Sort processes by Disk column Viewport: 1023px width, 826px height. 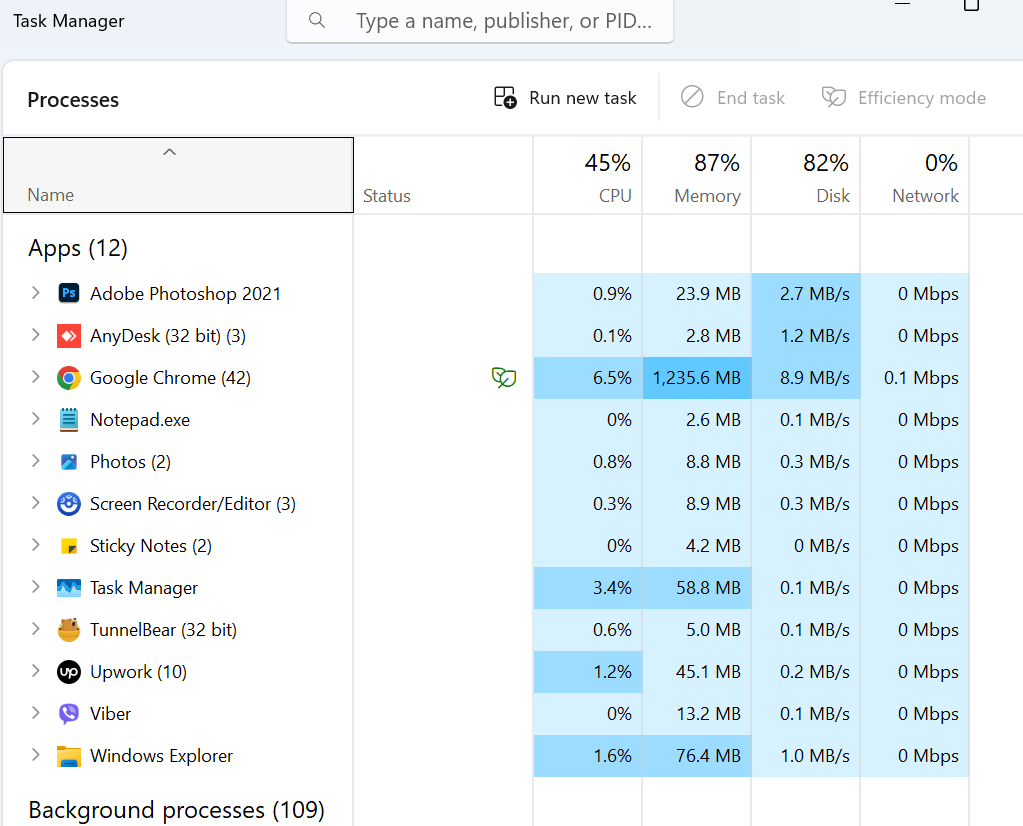point(806,175)
